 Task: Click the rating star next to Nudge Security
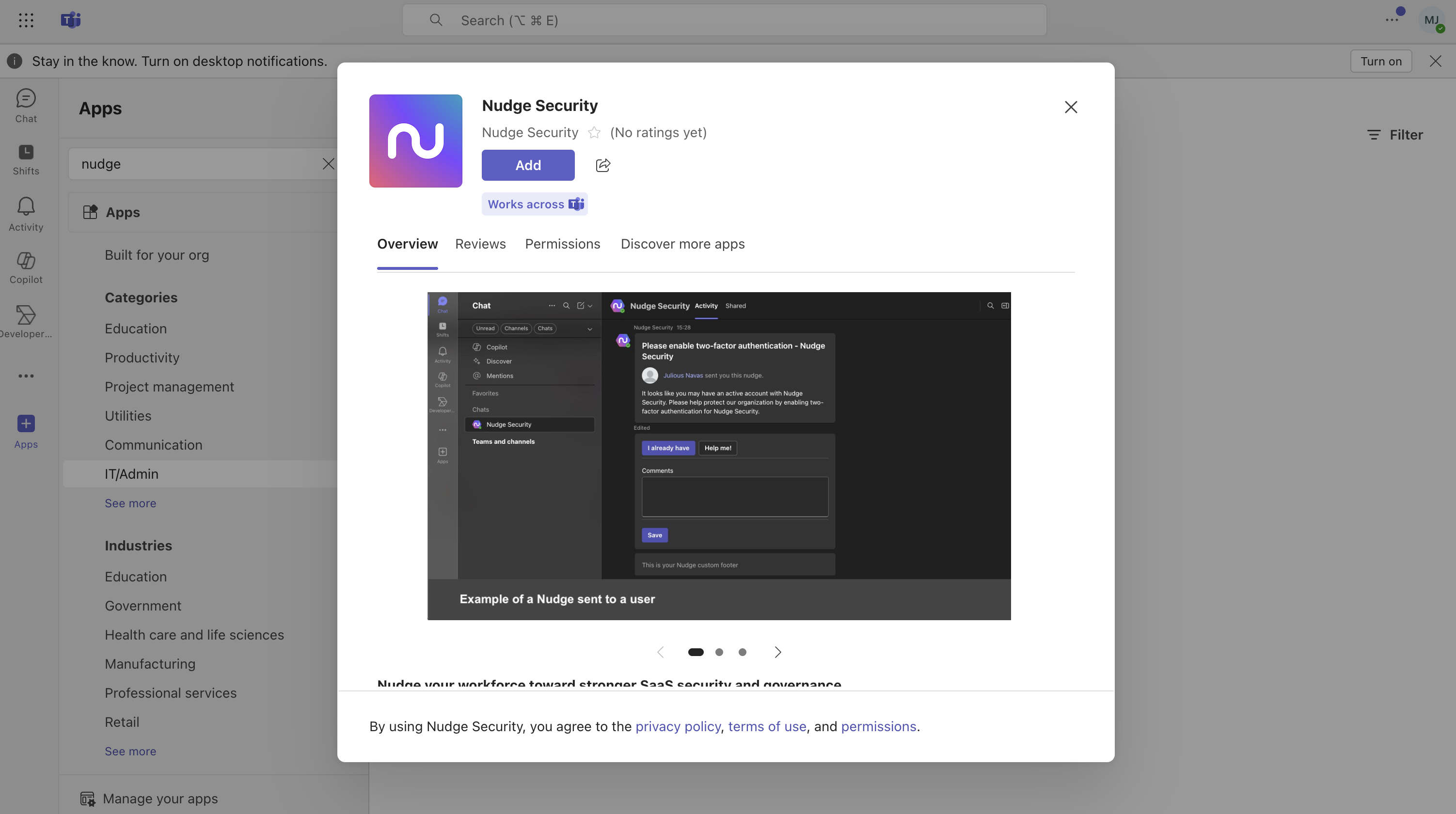tap(593, 133)
